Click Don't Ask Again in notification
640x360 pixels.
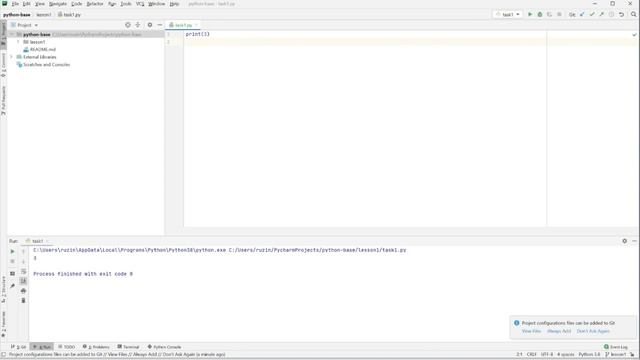pos(593,331)
